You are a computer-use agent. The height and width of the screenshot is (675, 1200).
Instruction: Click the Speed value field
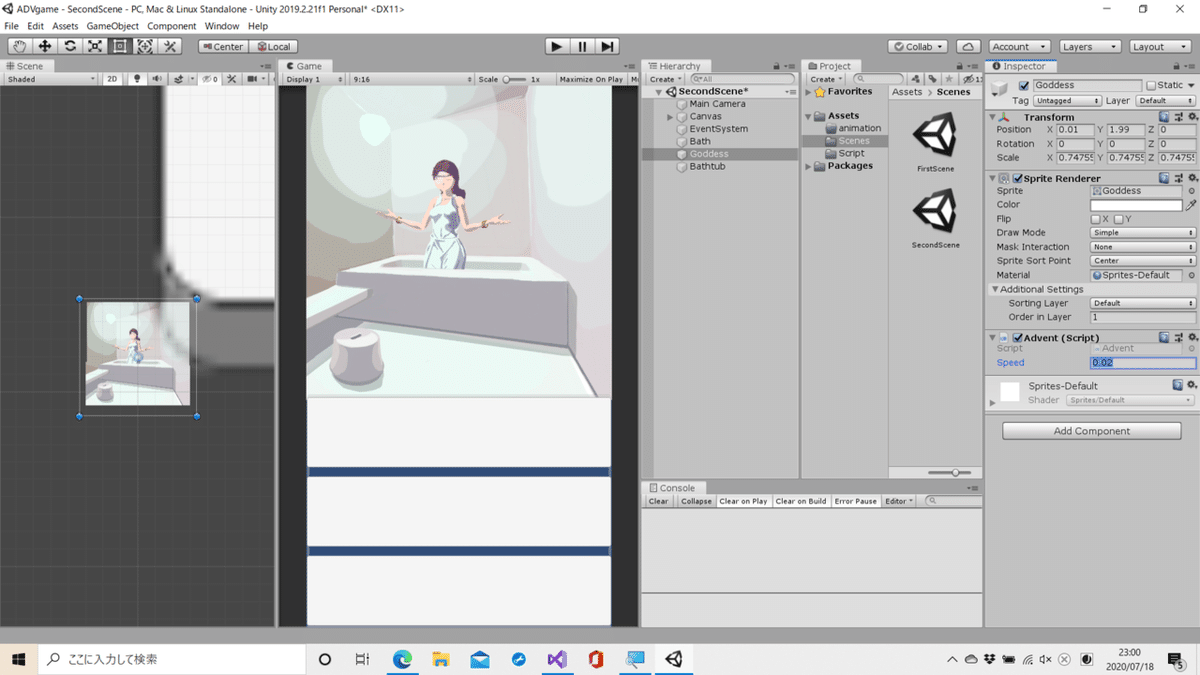click(1143, 363)
